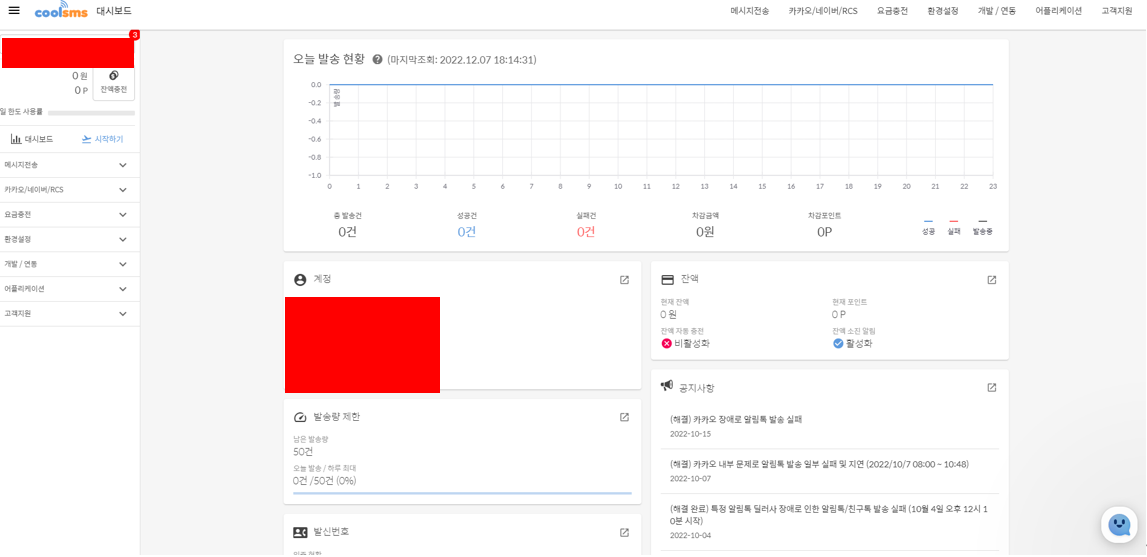Open 계정 card external link icon
This screenshot has height=557, width=1147.
click(x=624, y=280)
